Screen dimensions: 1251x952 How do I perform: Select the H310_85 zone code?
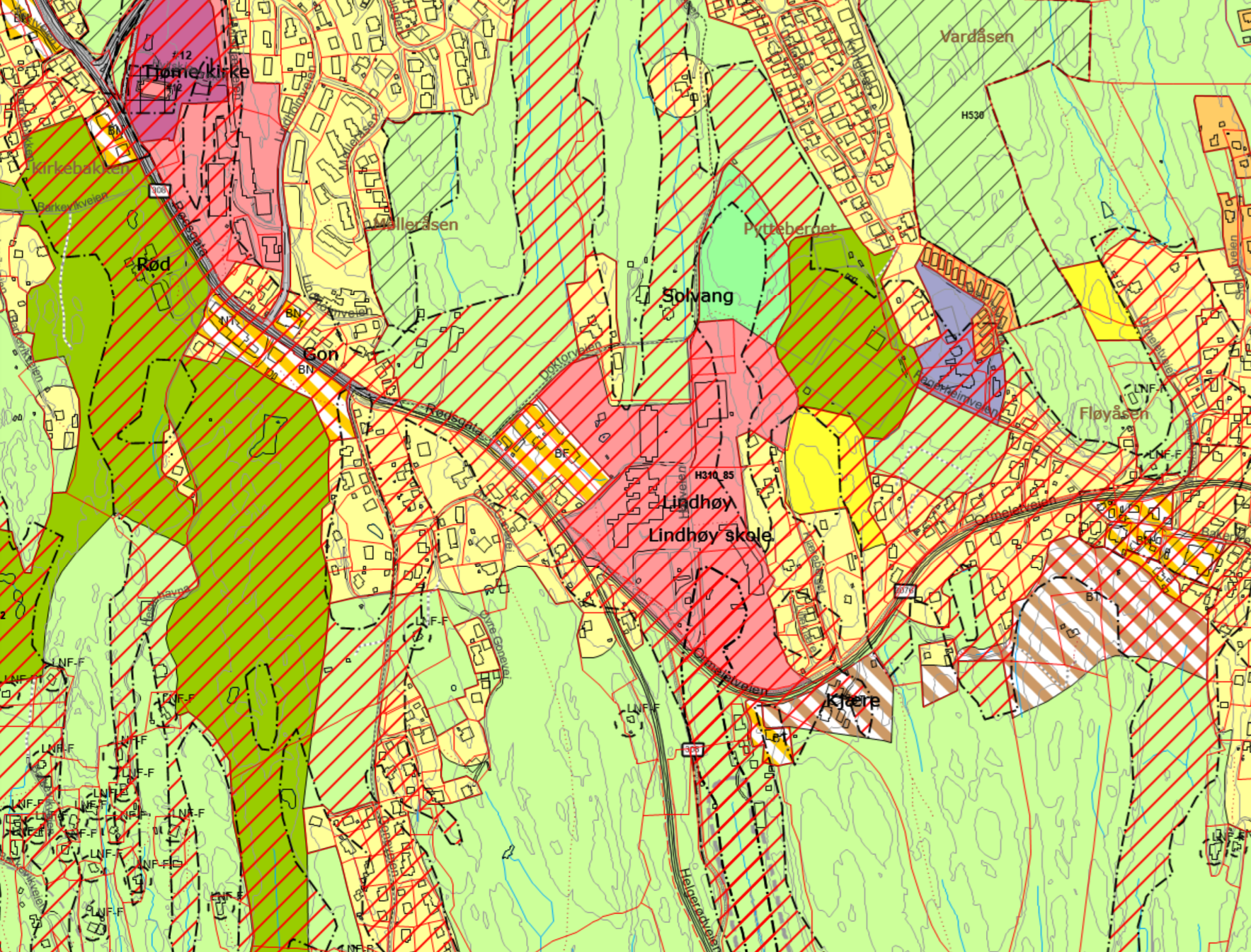click(714, 476)
